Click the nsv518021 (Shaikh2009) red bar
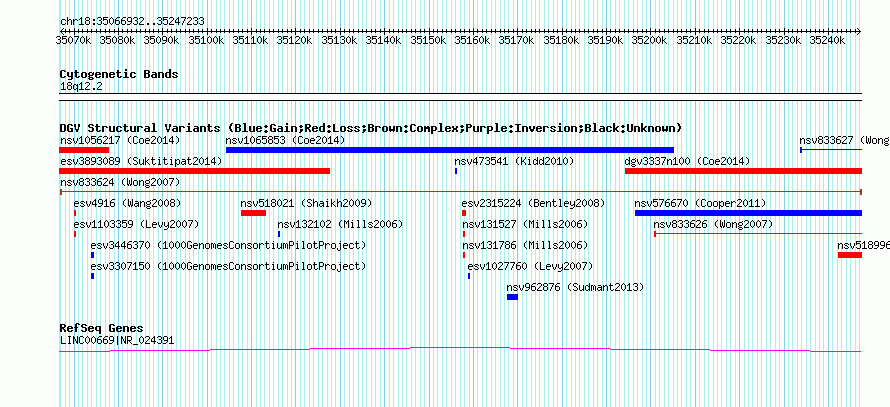The width and height of the screenshot is (890, 407). tap(253, 213)
